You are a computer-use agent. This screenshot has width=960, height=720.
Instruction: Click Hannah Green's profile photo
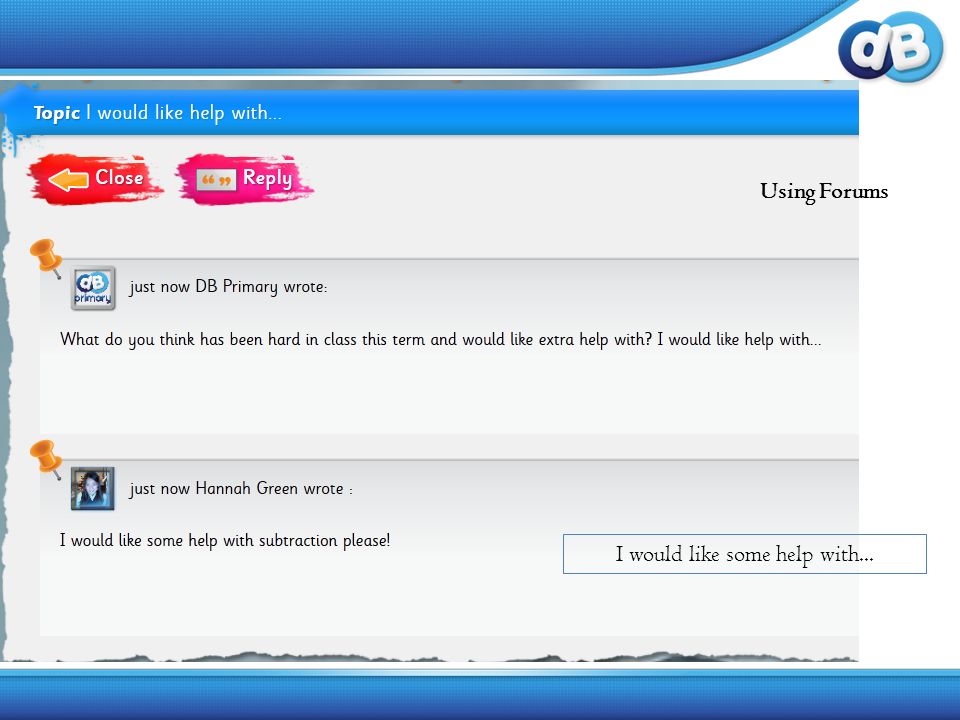[92, 489]
